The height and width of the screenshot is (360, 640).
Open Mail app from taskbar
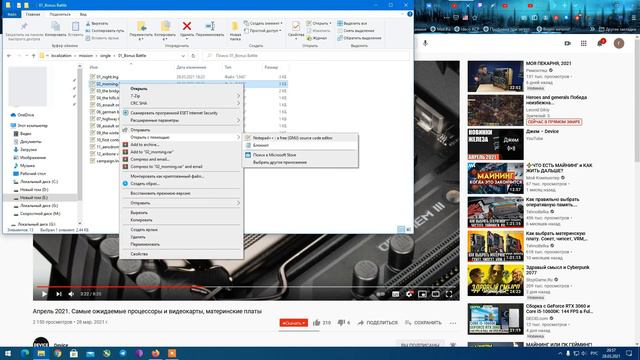[90, 353]
